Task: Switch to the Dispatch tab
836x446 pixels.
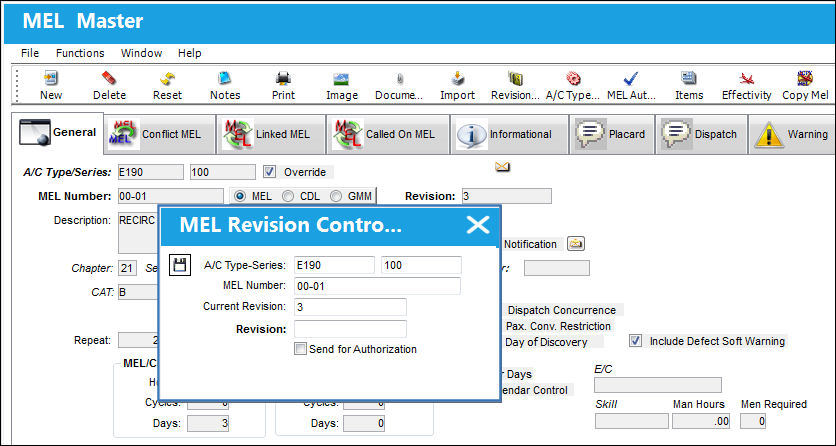Action: [701, 134]
